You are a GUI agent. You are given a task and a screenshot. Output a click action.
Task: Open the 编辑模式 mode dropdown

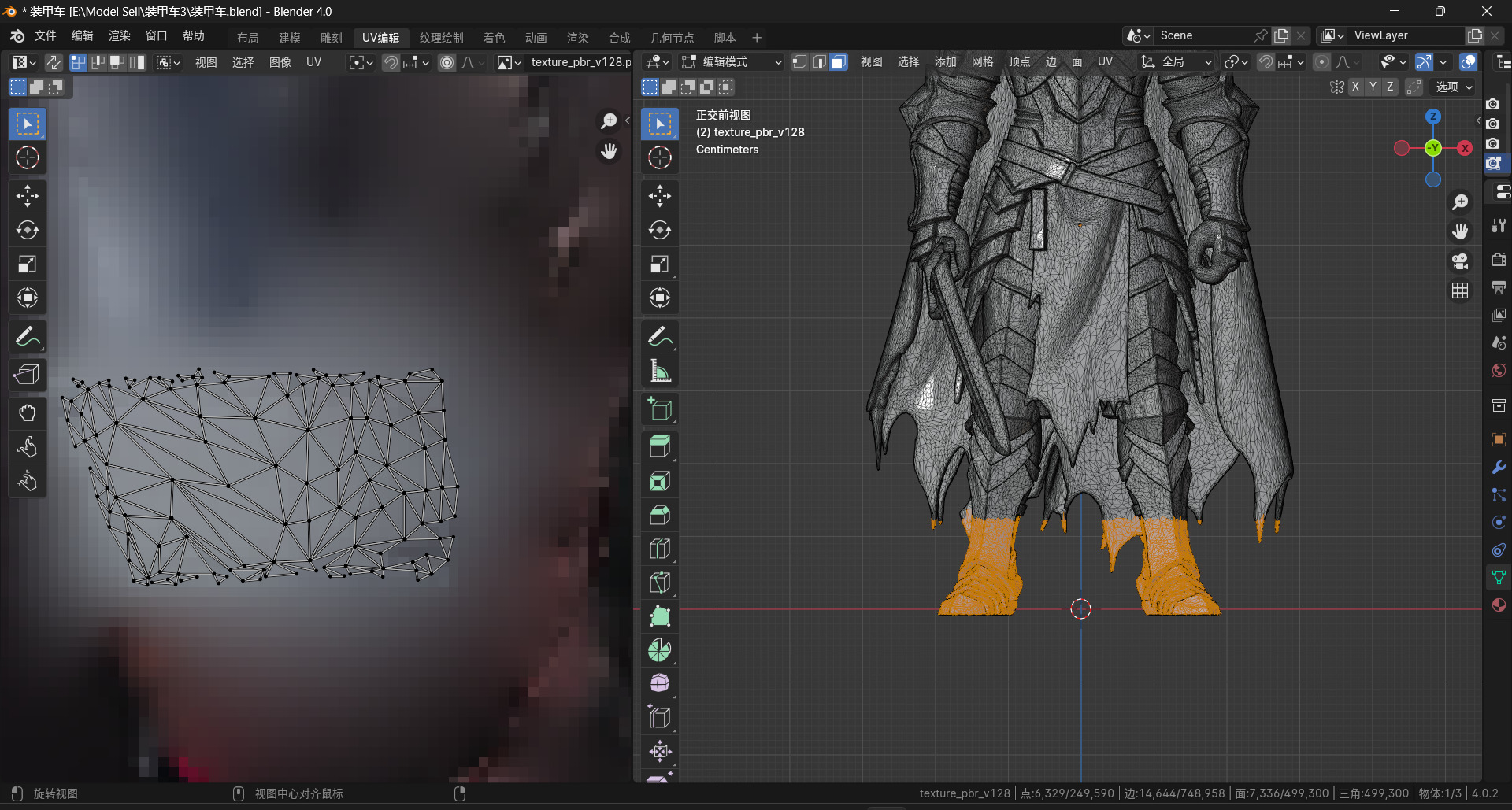click(x=732, y=61)
